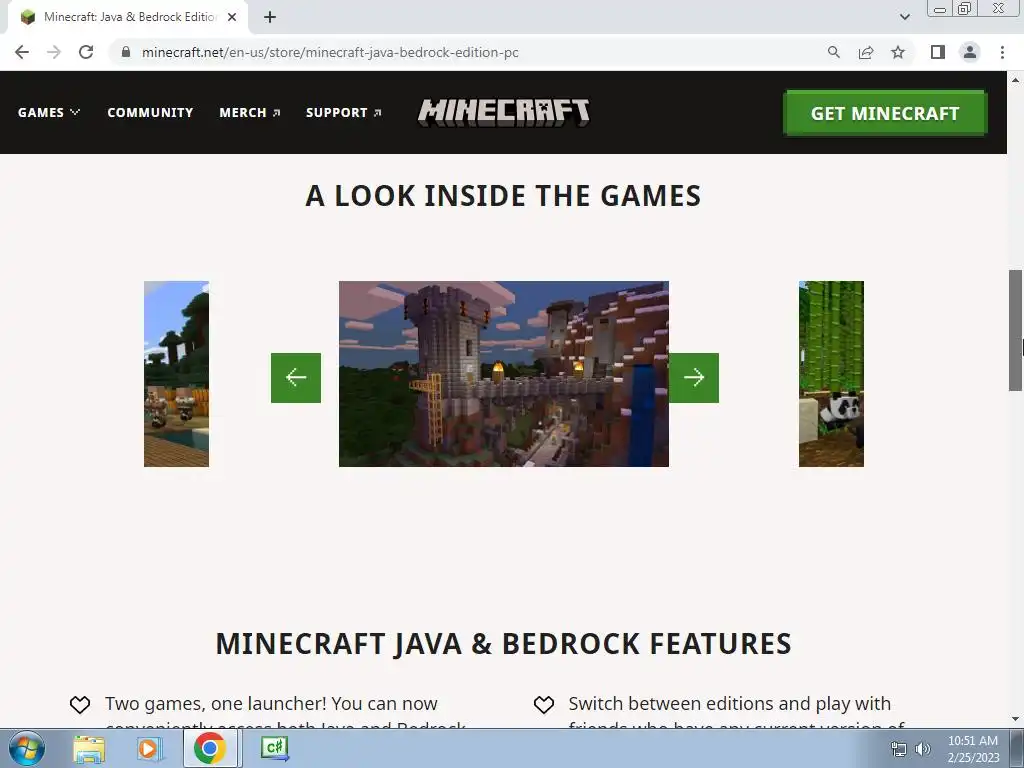1024x768 pixels.
Task: Select the partially visible villagers screenshot on left
Action: pyautogui.click(x=176, y=374)
